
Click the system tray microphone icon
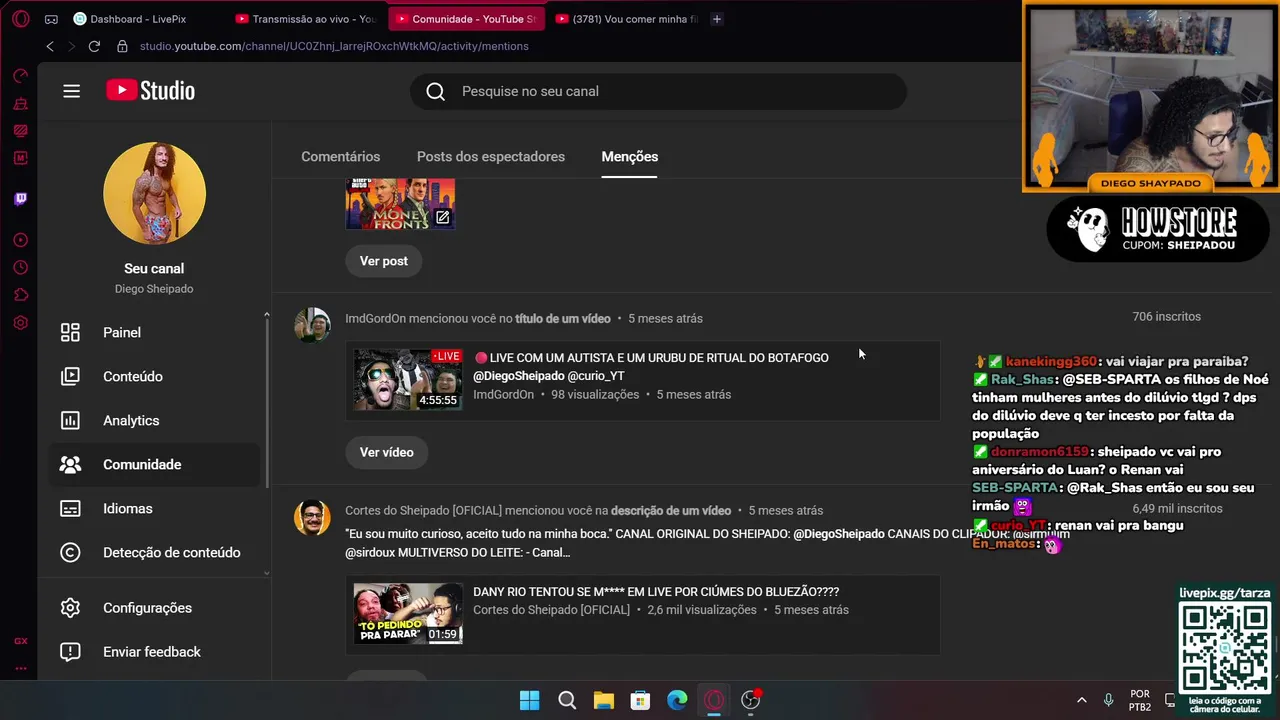pos(1108,700)
